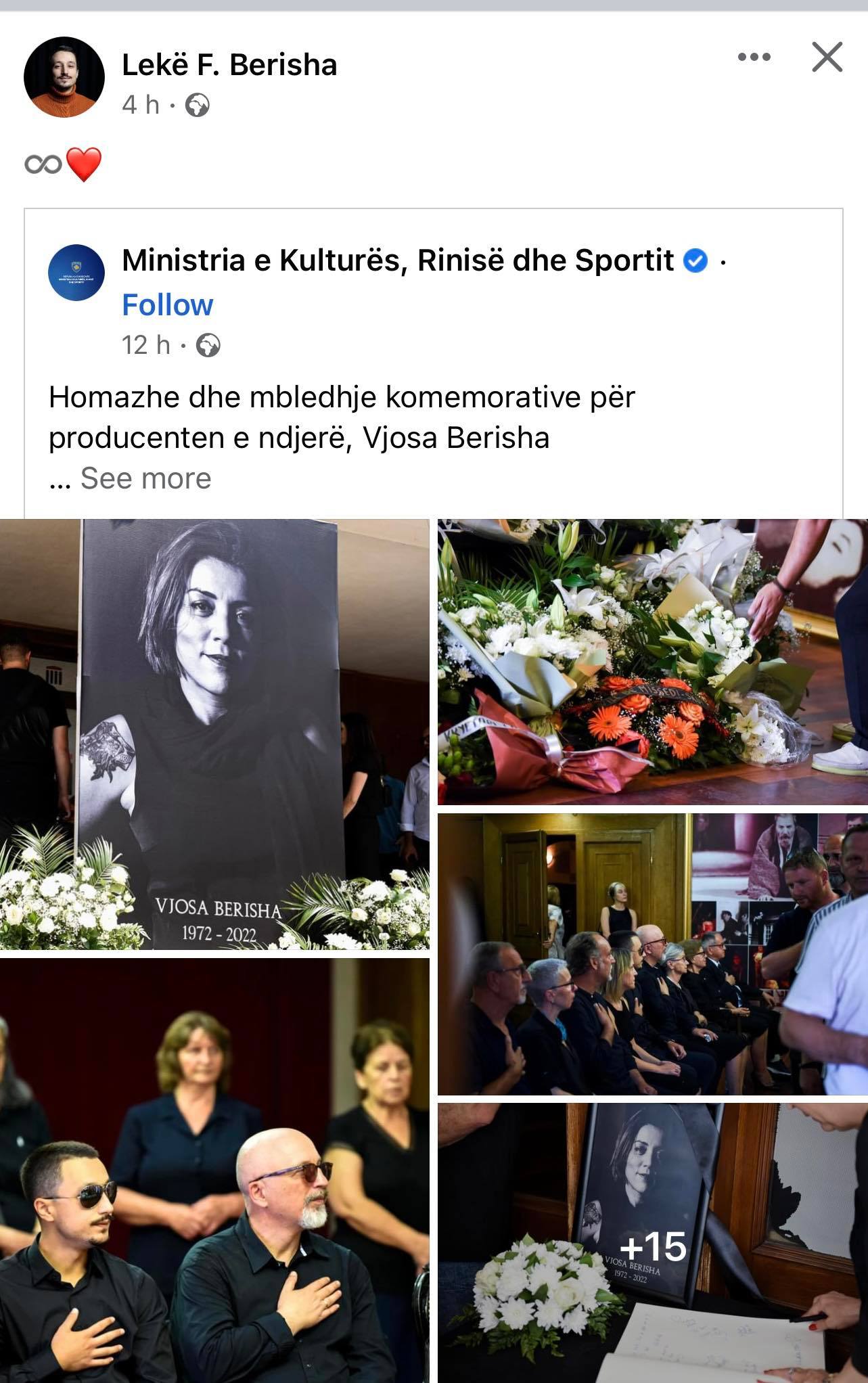Tap the red heart emoji in caption
Viewport: 868px width, 1383px height.
[x=84, y=164]
